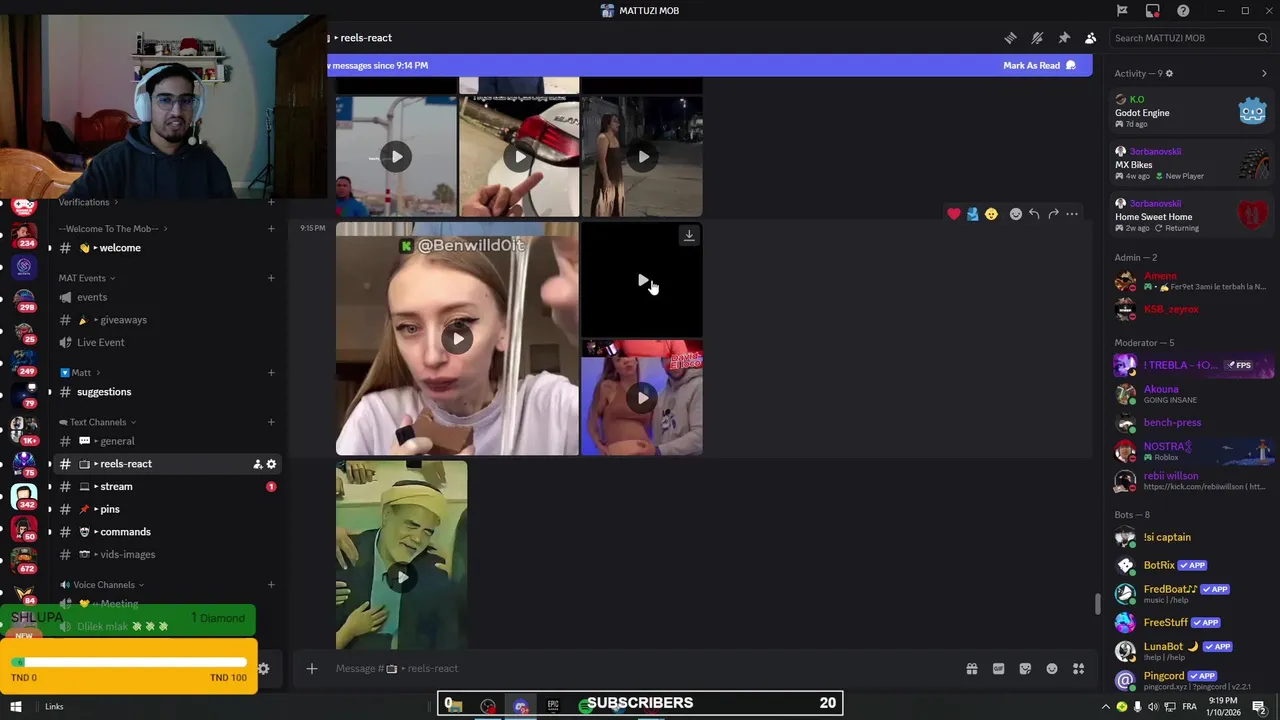Open pinned messages in the header

1064,38
